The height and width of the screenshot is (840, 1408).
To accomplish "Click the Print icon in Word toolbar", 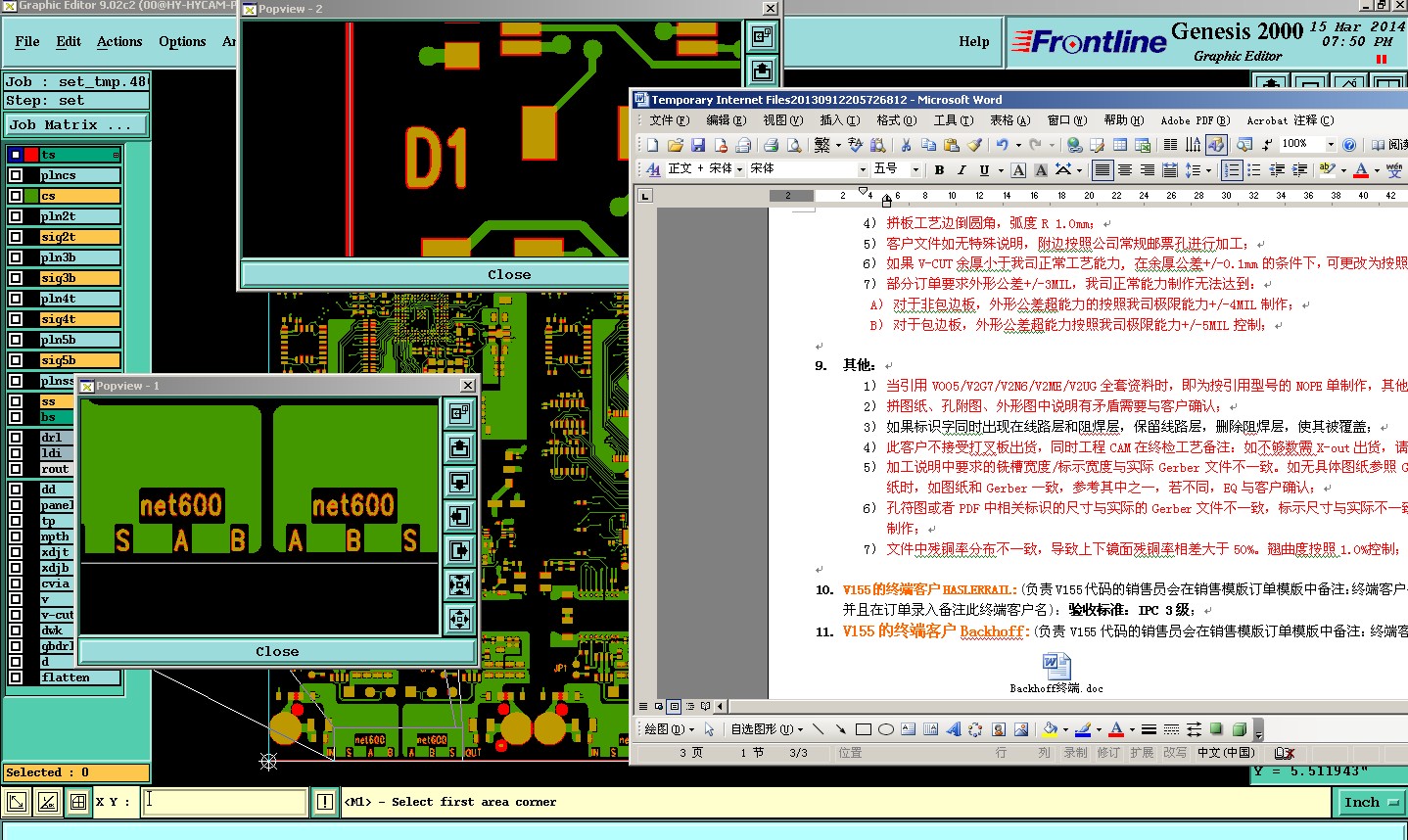I will 772,145.
